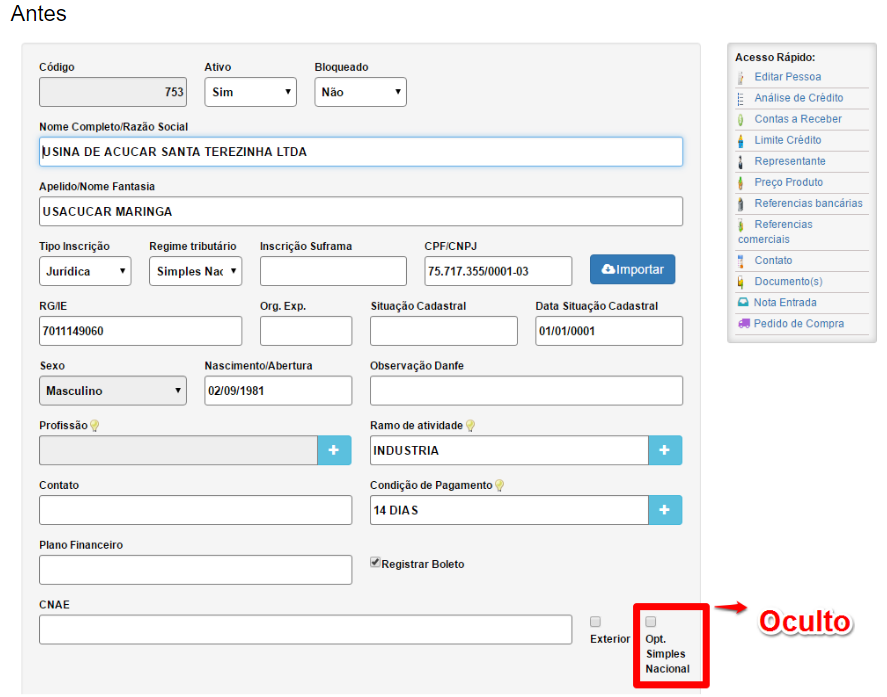Click the CNAE input field
The width and height of the screenshot is (887, 697).
pos(305,630)
